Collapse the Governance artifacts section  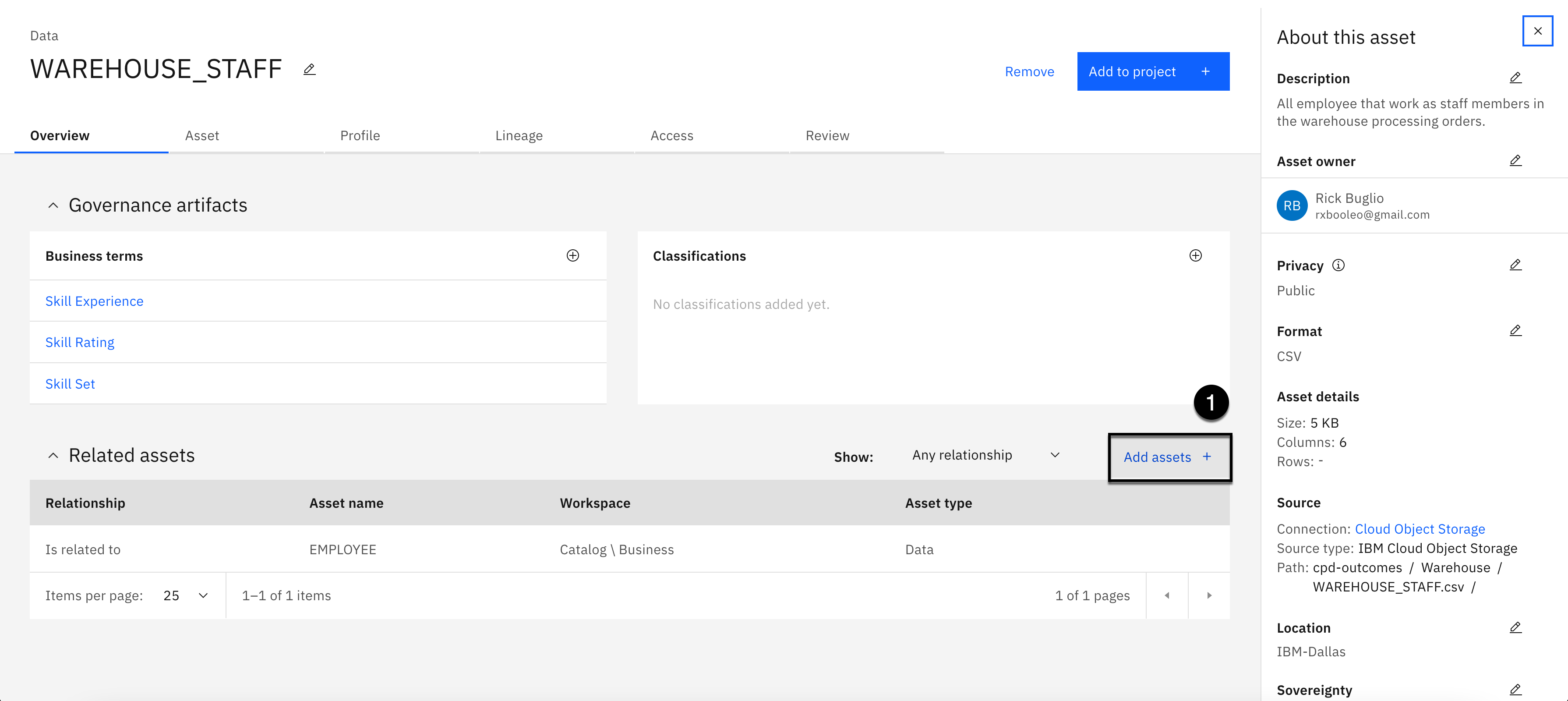[x=53, y=206]
